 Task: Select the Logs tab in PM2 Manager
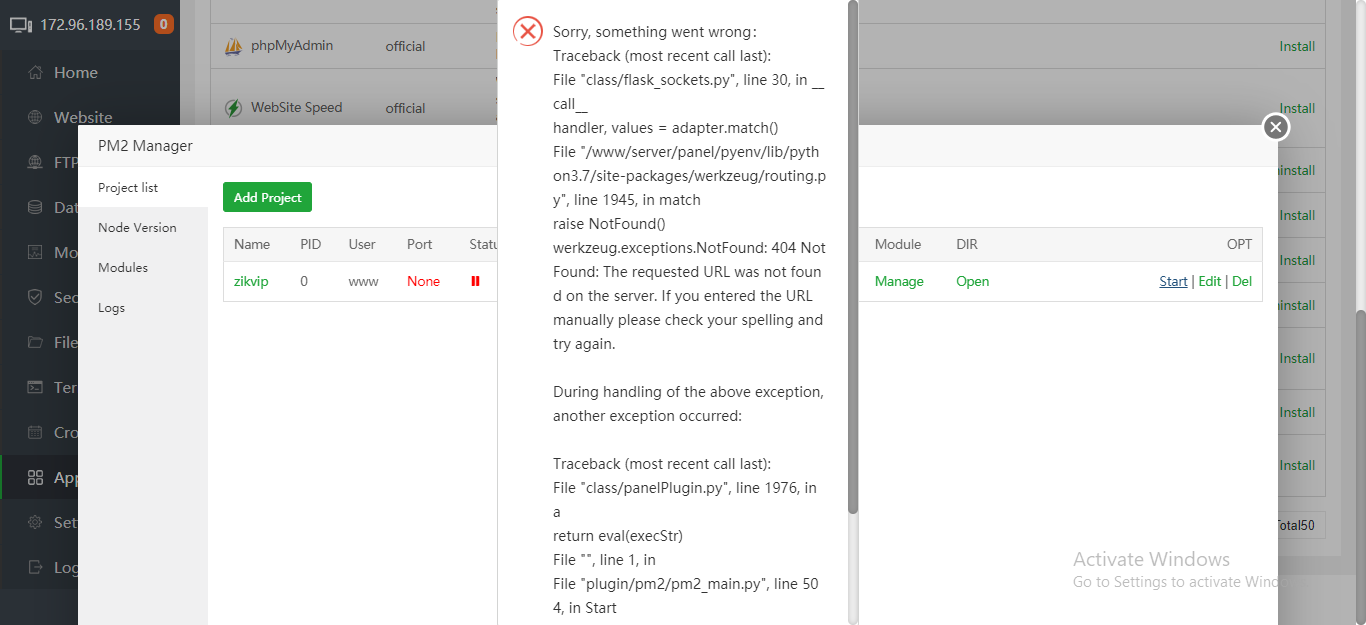[112, 308]
